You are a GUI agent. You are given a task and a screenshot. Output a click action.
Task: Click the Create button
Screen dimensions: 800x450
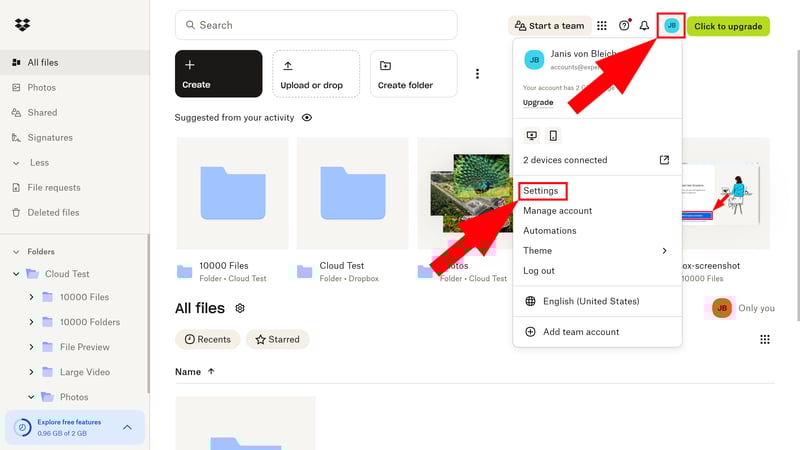click(x=218, y=74)
